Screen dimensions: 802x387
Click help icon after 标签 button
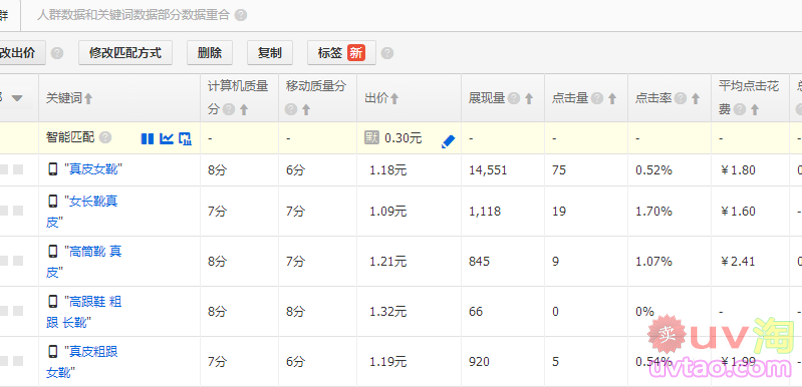pyautogui.click(x=387, y=53)
